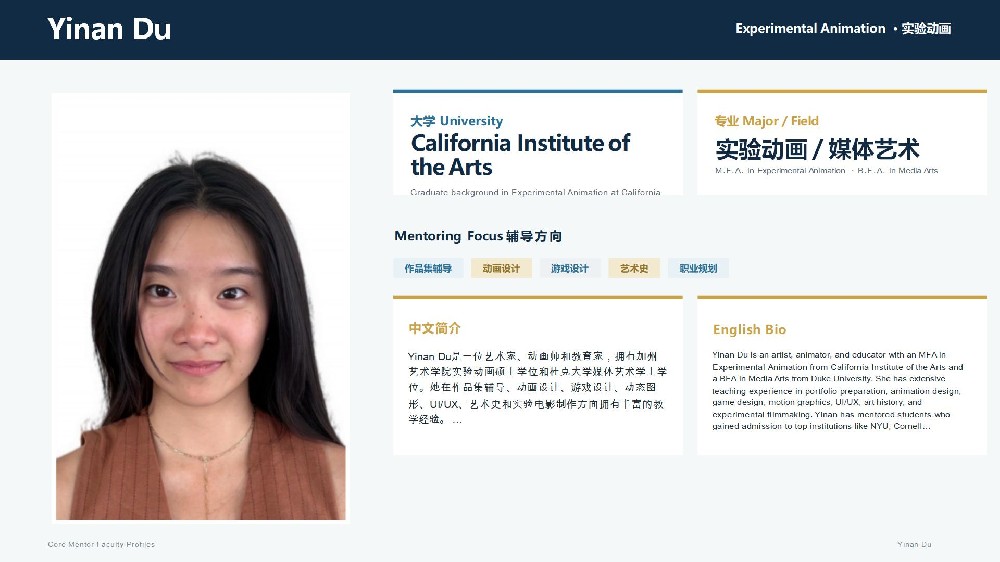The height and width of the screenshot is (562, 1000).
Task: Click the '中文简介' section heading
Action: click(434, 329)
